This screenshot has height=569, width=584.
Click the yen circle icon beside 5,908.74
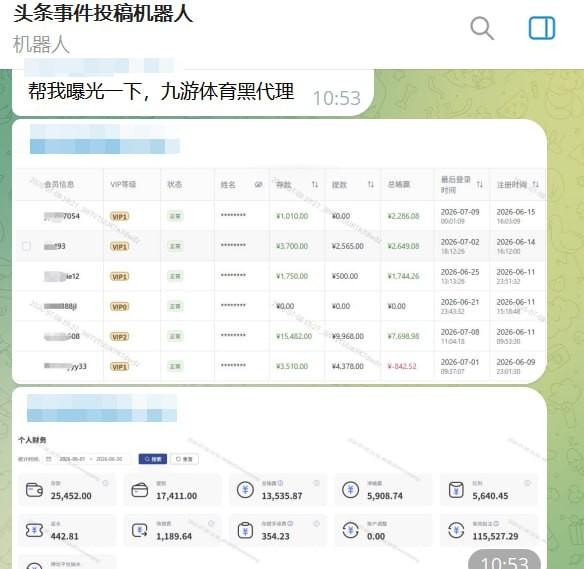[350, 490]
